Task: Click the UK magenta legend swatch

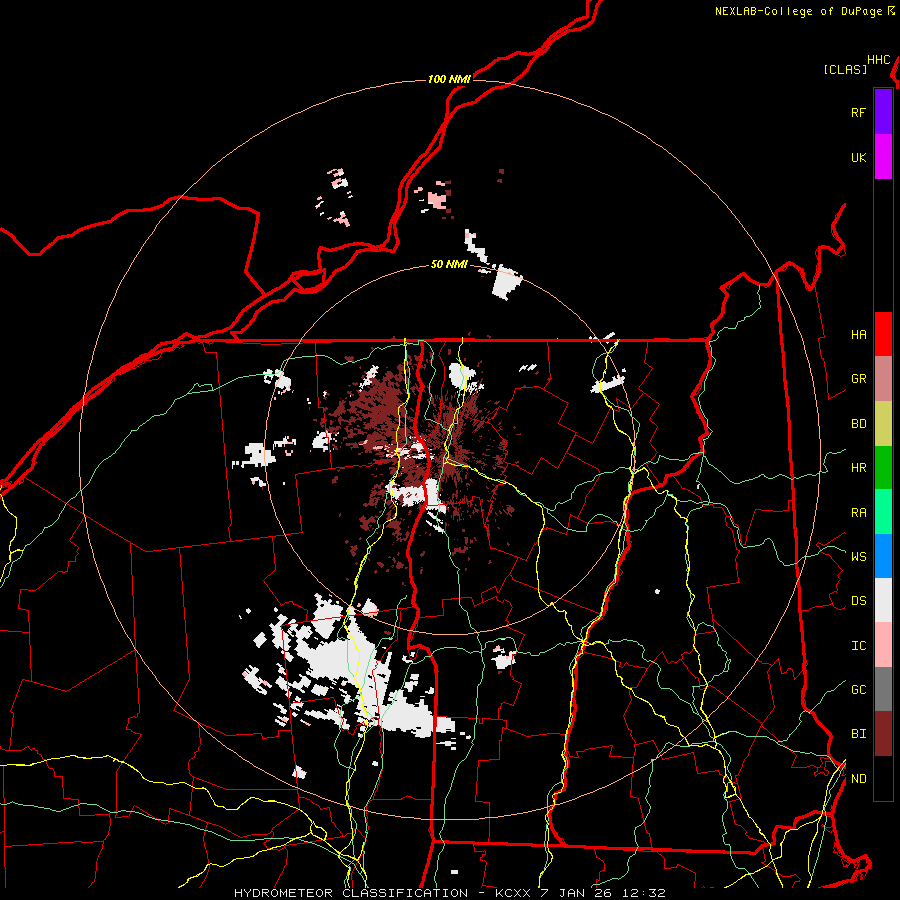Action: [x=883, y=157]
